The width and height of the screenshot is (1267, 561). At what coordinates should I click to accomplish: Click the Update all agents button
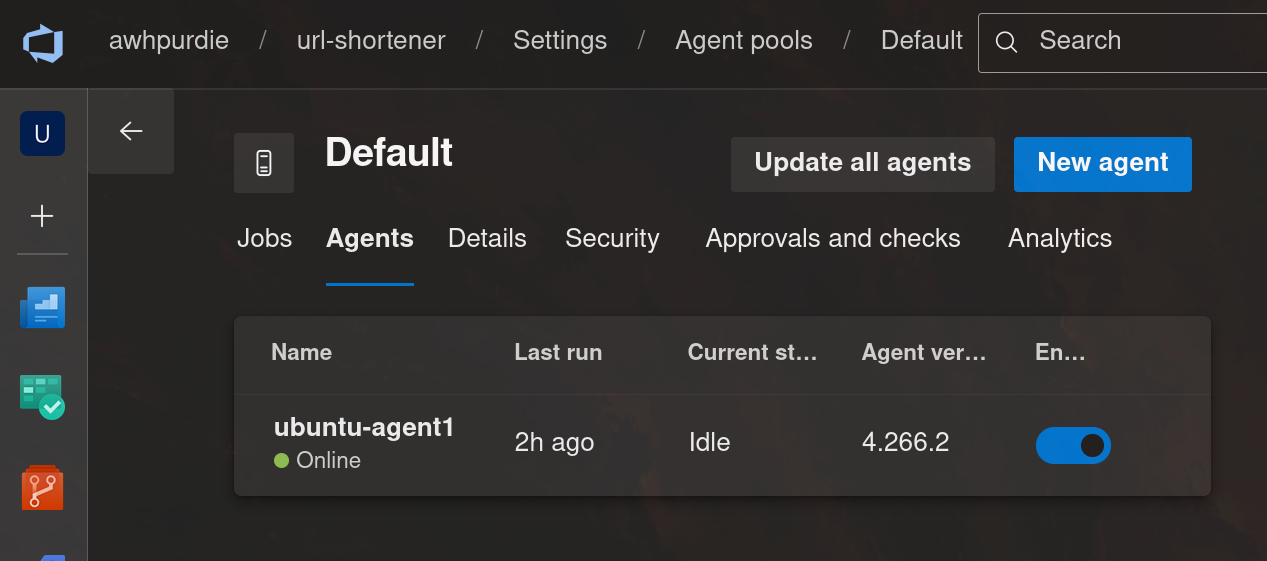pos(862,163)
